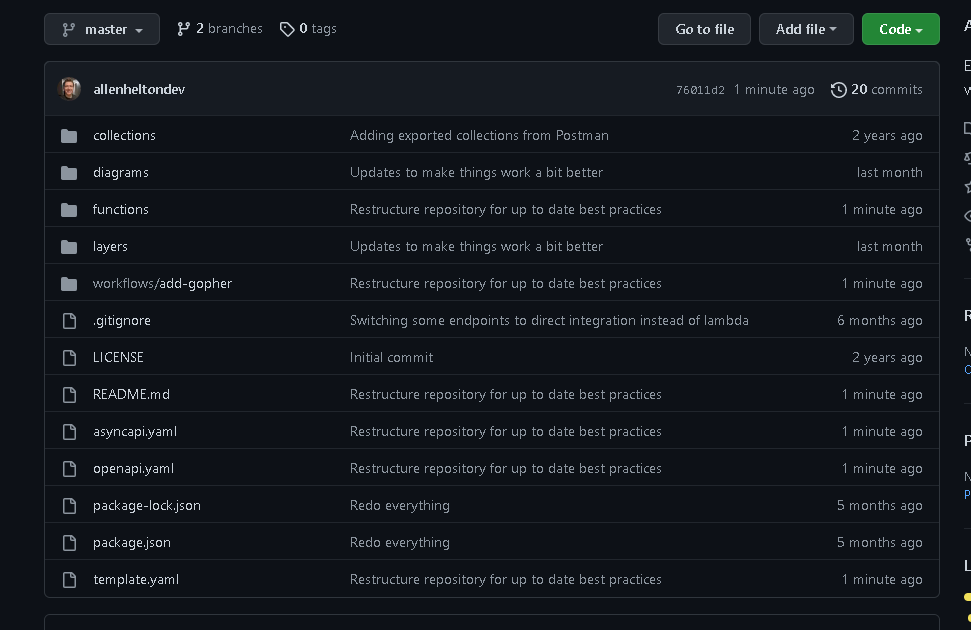Image resolution: width=971 pixels, height=630 pixels.
Task: Open the workflows/add-gopher folder
Action: 162,283
